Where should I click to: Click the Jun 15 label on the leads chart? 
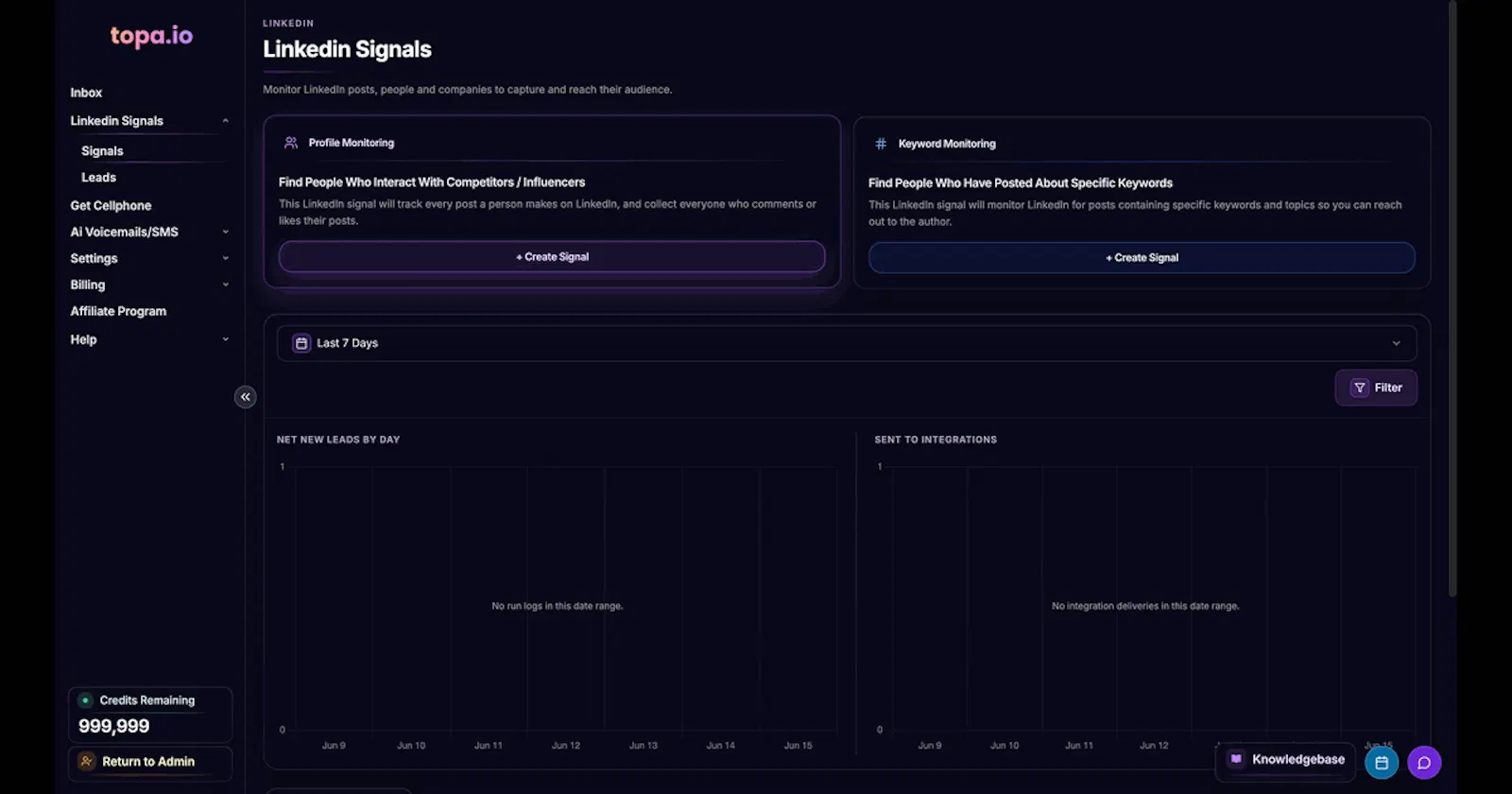point(799,746)
